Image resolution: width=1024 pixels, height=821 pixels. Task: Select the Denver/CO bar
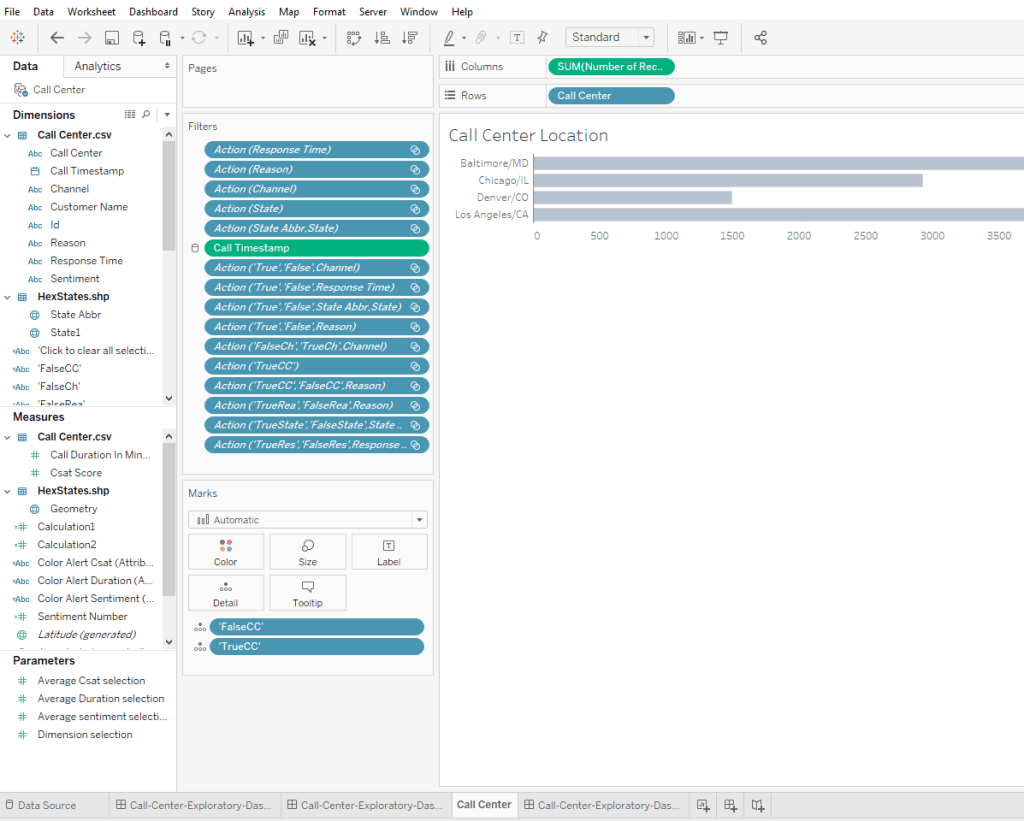(x=634, y=197)
